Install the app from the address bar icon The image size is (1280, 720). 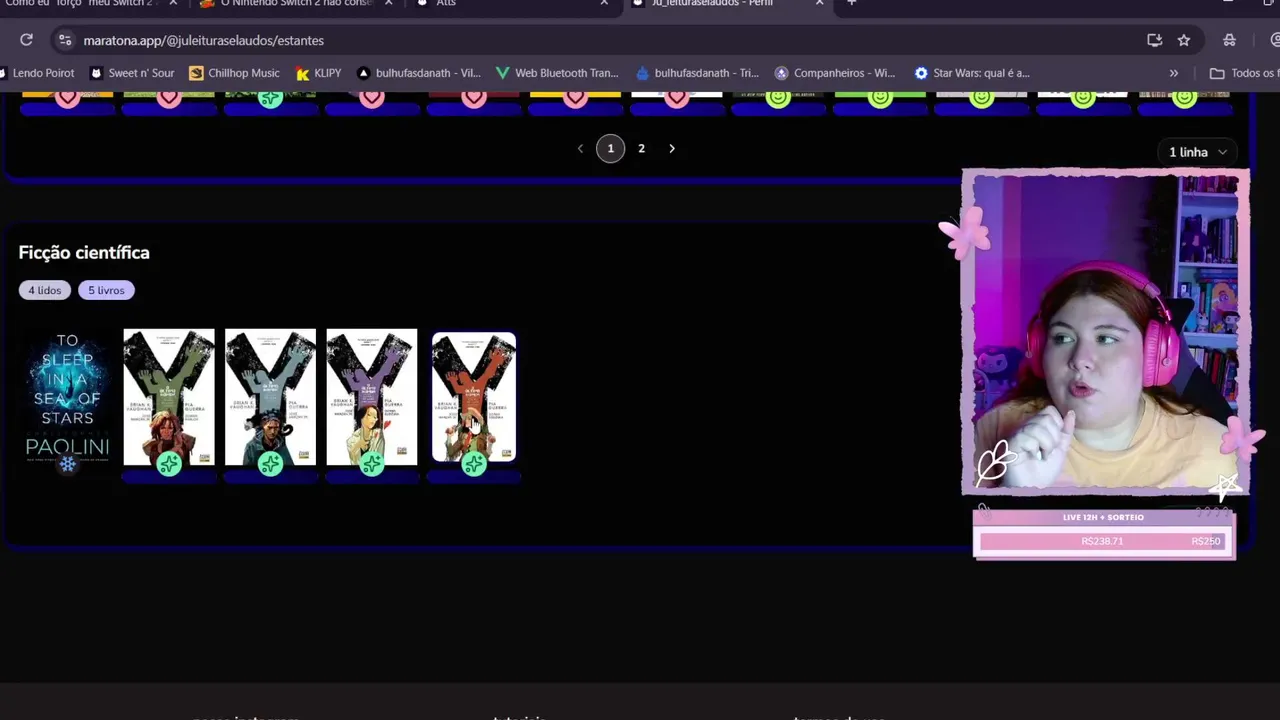pos(1155,40)
